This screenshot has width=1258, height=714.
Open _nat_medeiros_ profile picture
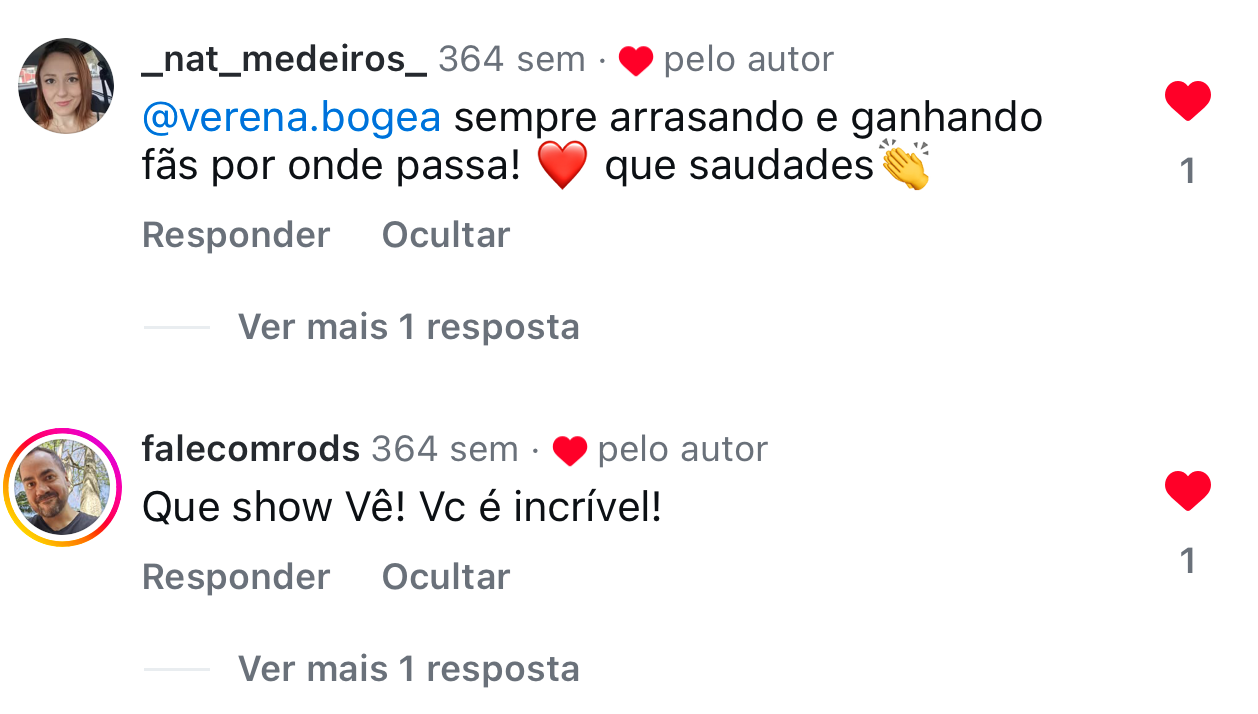point(66,86)
